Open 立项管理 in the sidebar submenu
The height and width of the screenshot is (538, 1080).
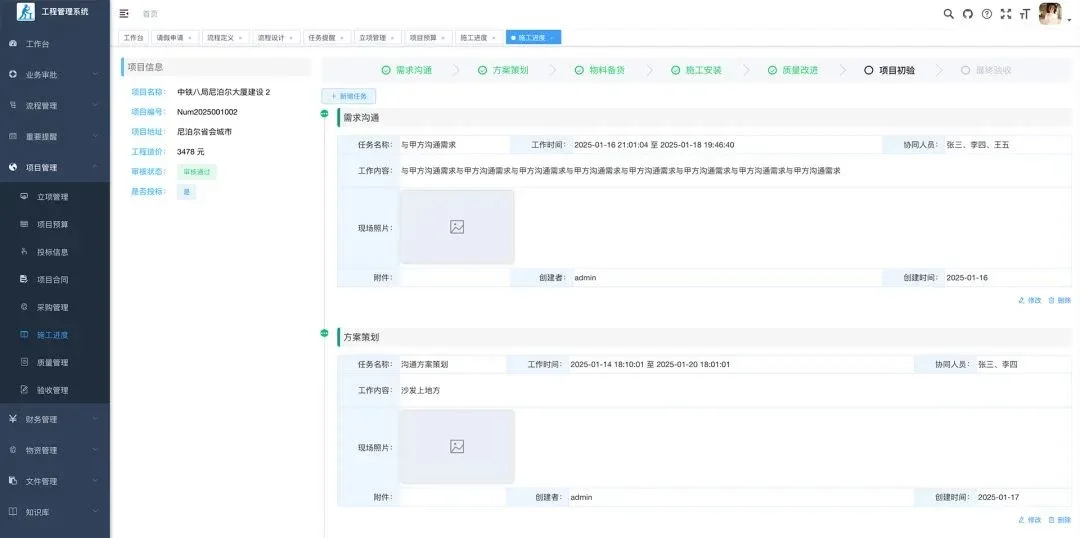[54, 197]
